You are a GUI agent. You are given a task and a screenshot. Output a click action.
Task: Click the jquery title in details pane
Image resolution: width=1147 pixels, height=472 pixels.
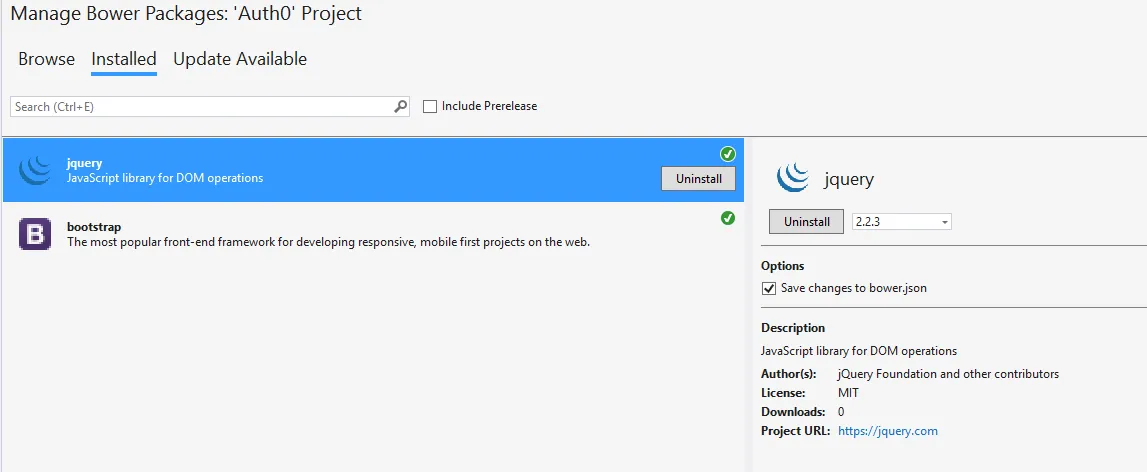coord(849,180)
